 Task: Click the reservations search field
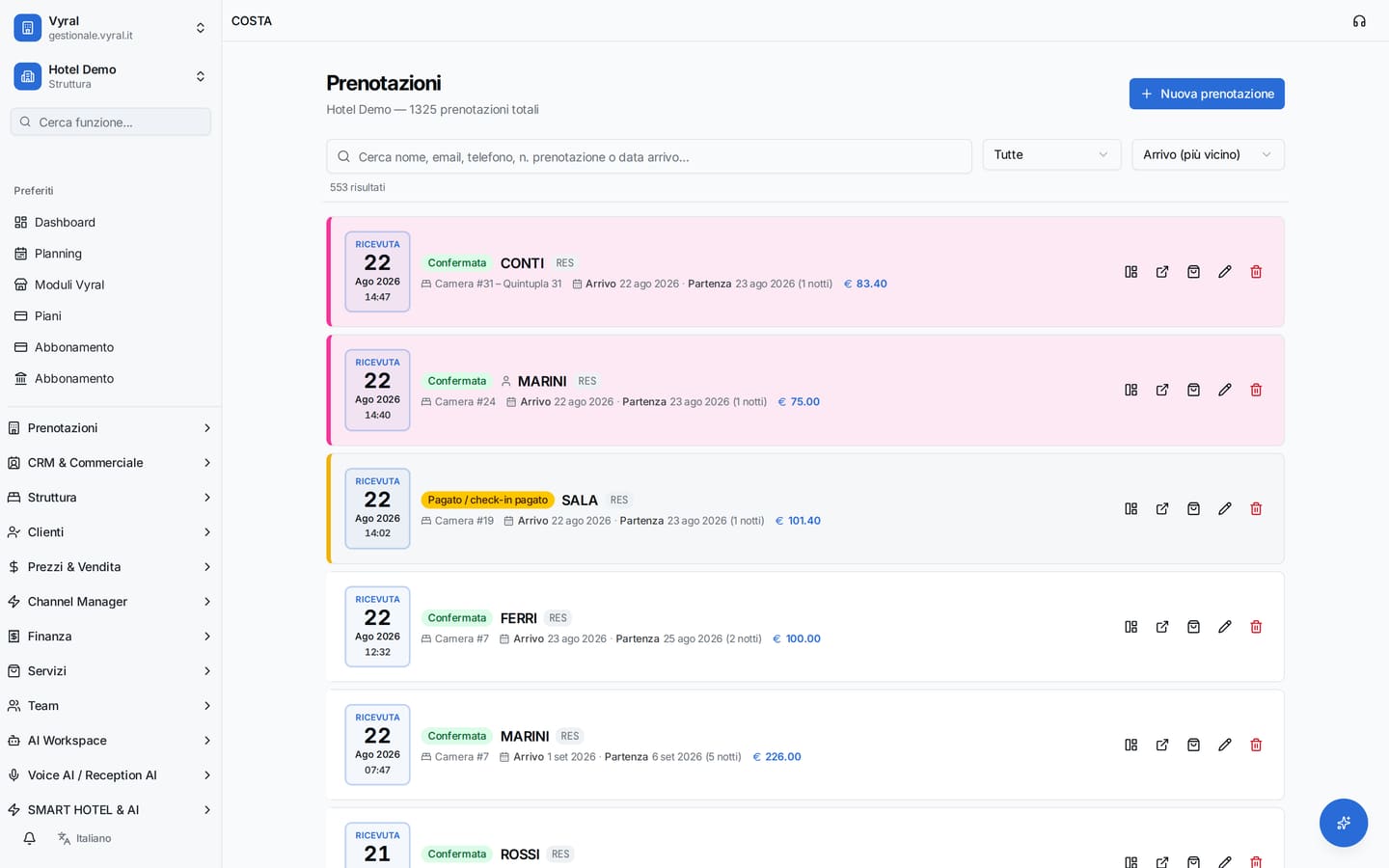(x=649, y=156)
